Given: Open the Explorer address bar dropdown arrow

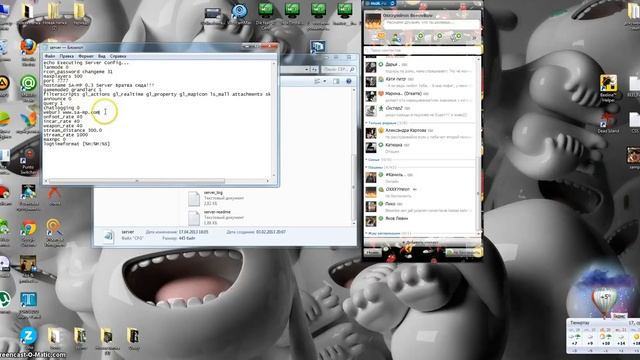Looking at the screenshot, I should (x=306, y=69).
